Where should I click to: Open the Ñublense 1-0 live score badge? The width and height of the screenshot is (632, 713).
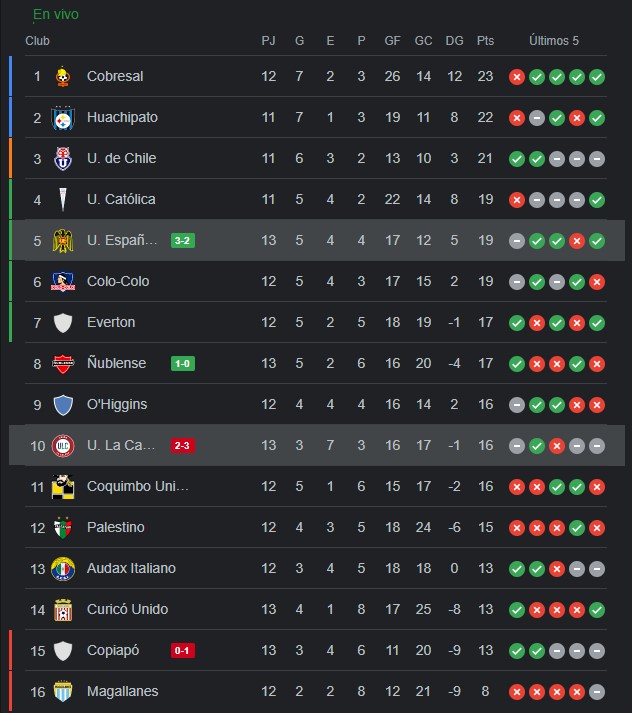pos(183,363)
